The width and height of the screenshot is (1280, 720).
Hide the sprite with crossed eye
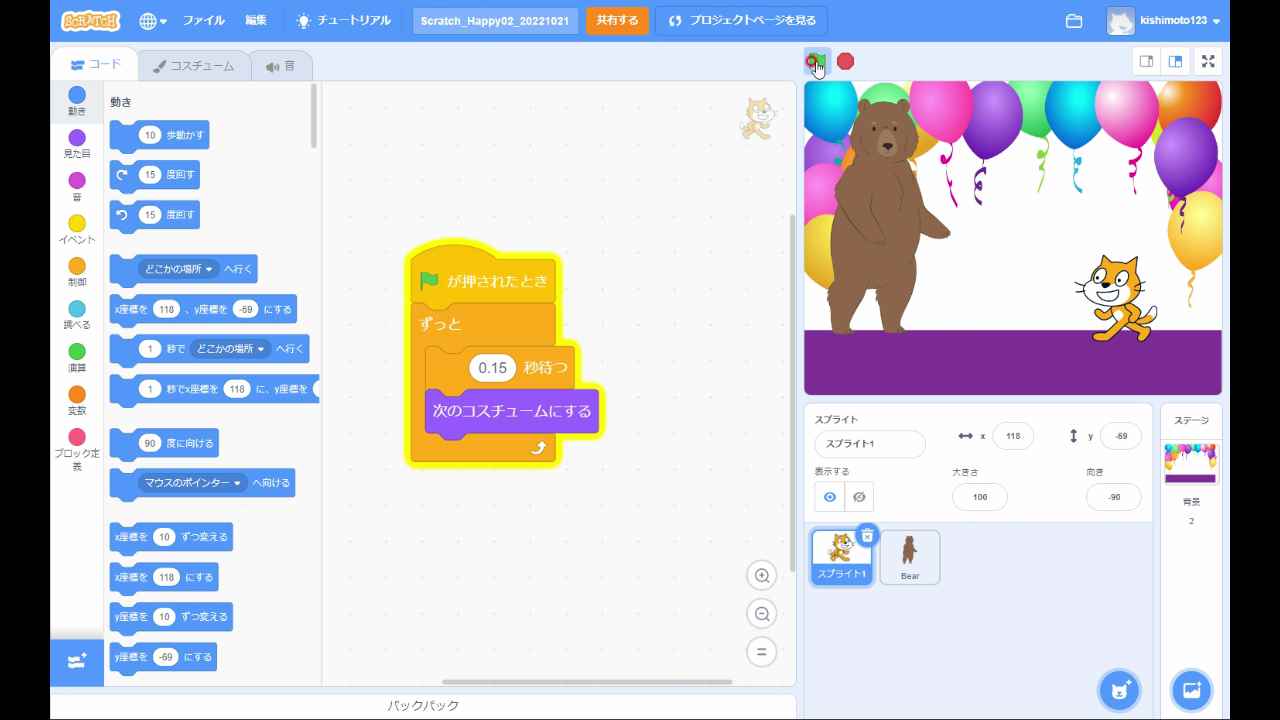[x=859, y=497]
